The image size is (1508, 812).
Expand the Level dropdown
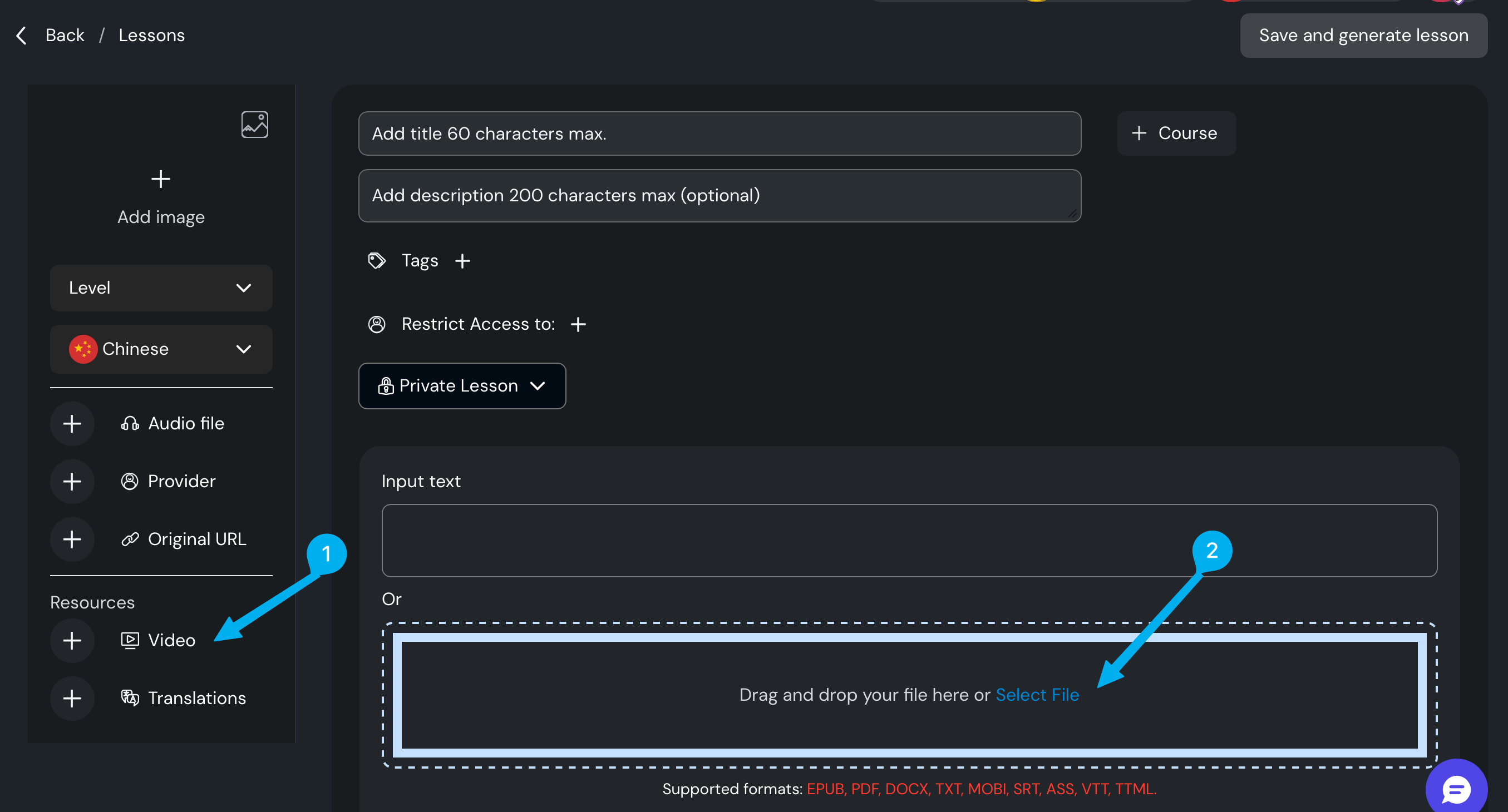pos(161,288)
